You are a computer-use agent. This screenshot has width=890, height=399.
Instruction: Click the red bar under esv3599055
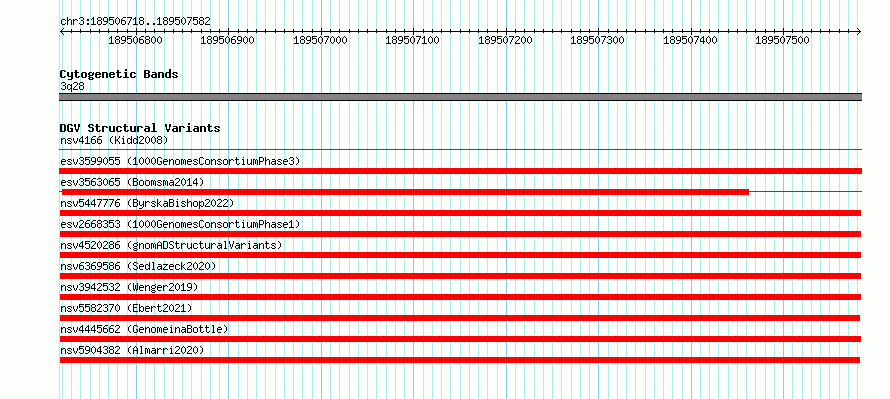click(x=460, y=171)
